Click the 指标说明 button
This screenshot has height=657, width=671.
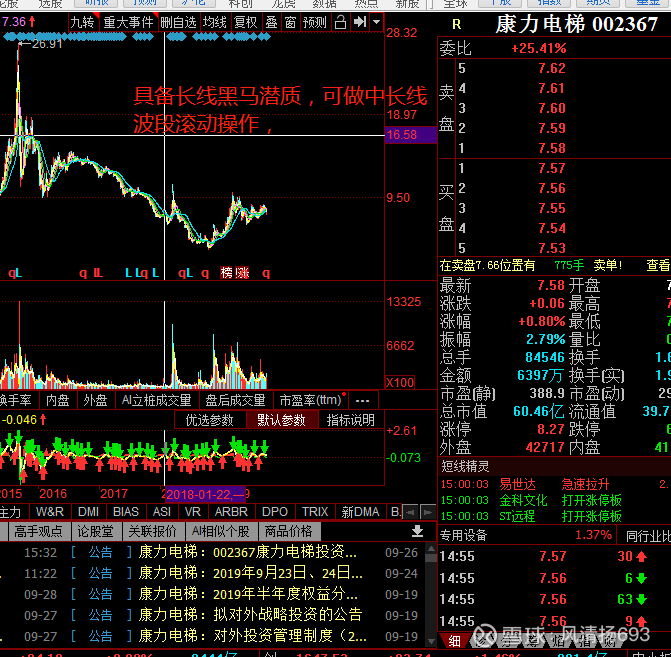[x=350, y=420]
